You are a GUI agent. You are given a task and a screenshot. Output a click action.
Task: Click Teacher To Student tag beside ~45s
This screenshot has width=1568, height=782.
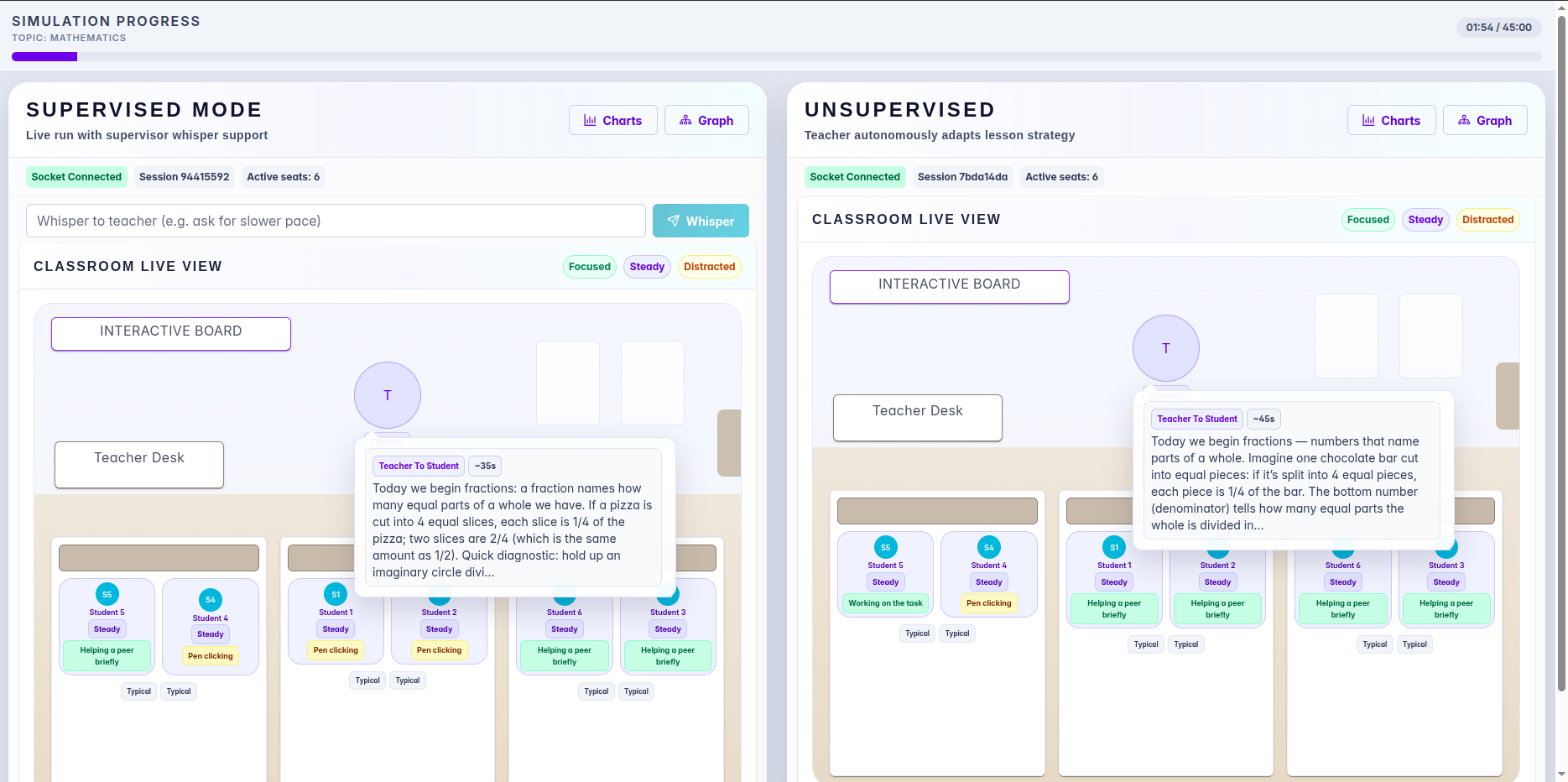coord(1197,419)
